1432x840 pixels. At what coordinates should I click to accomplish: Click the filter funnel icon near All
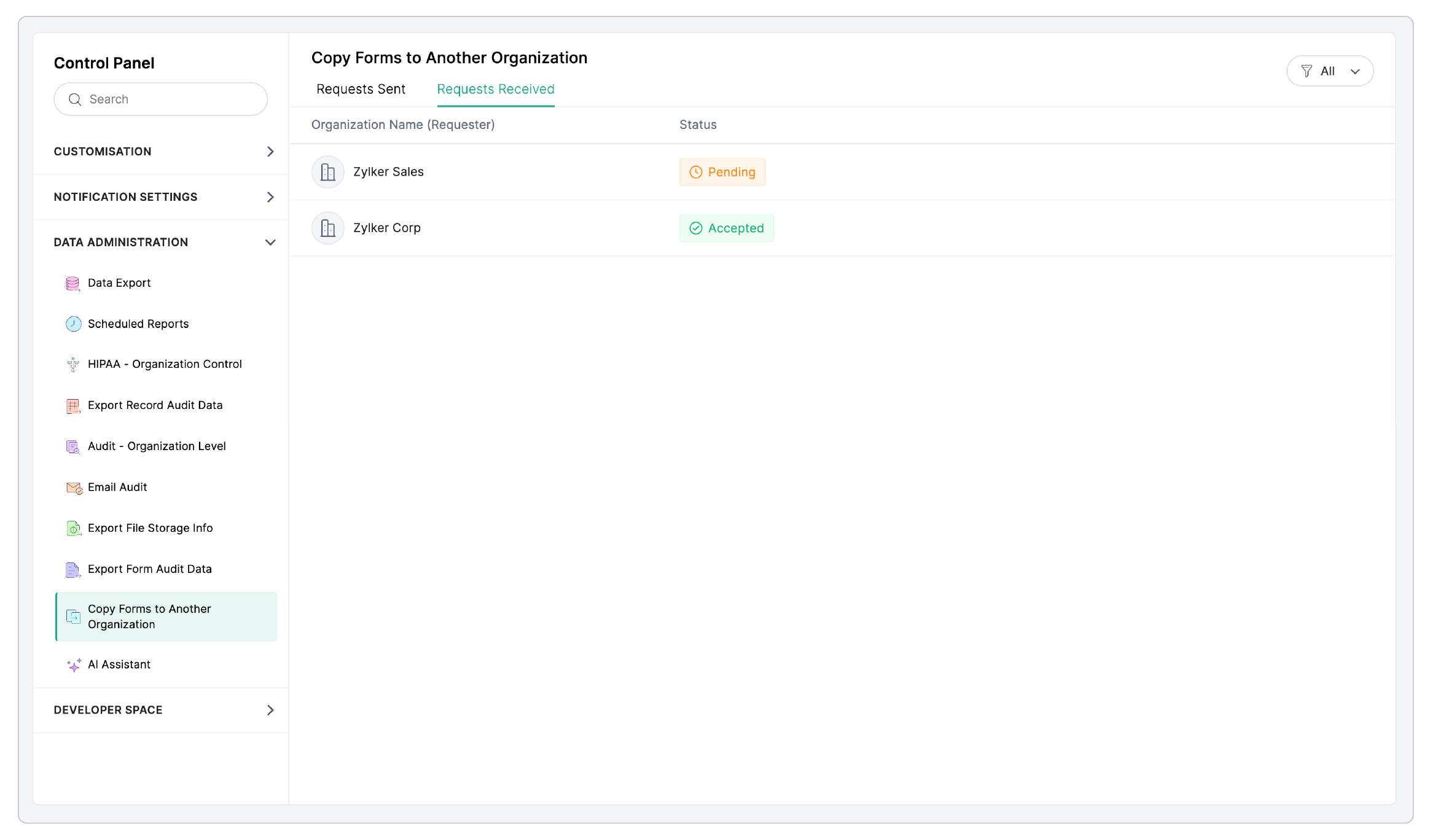pyautogui.click(x=1307, y=71)
